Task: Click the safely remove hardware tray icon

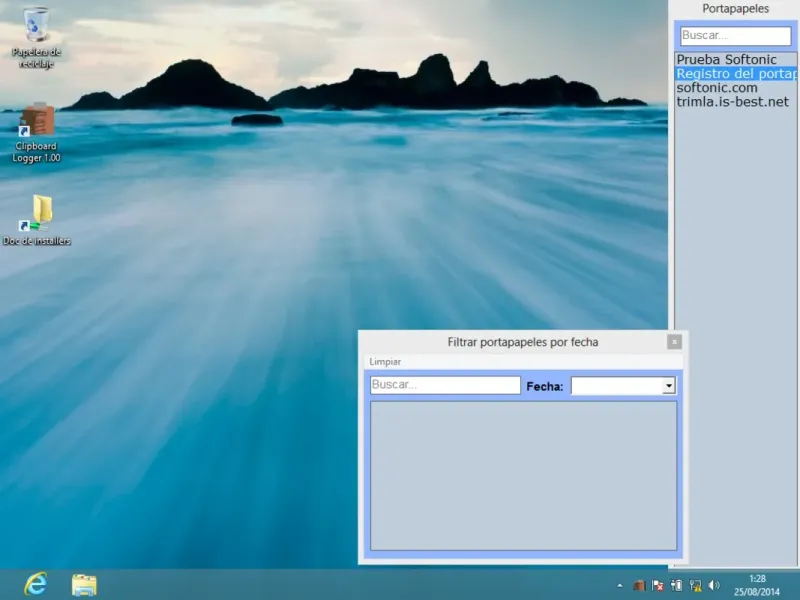Action: [x=676, y=585]
